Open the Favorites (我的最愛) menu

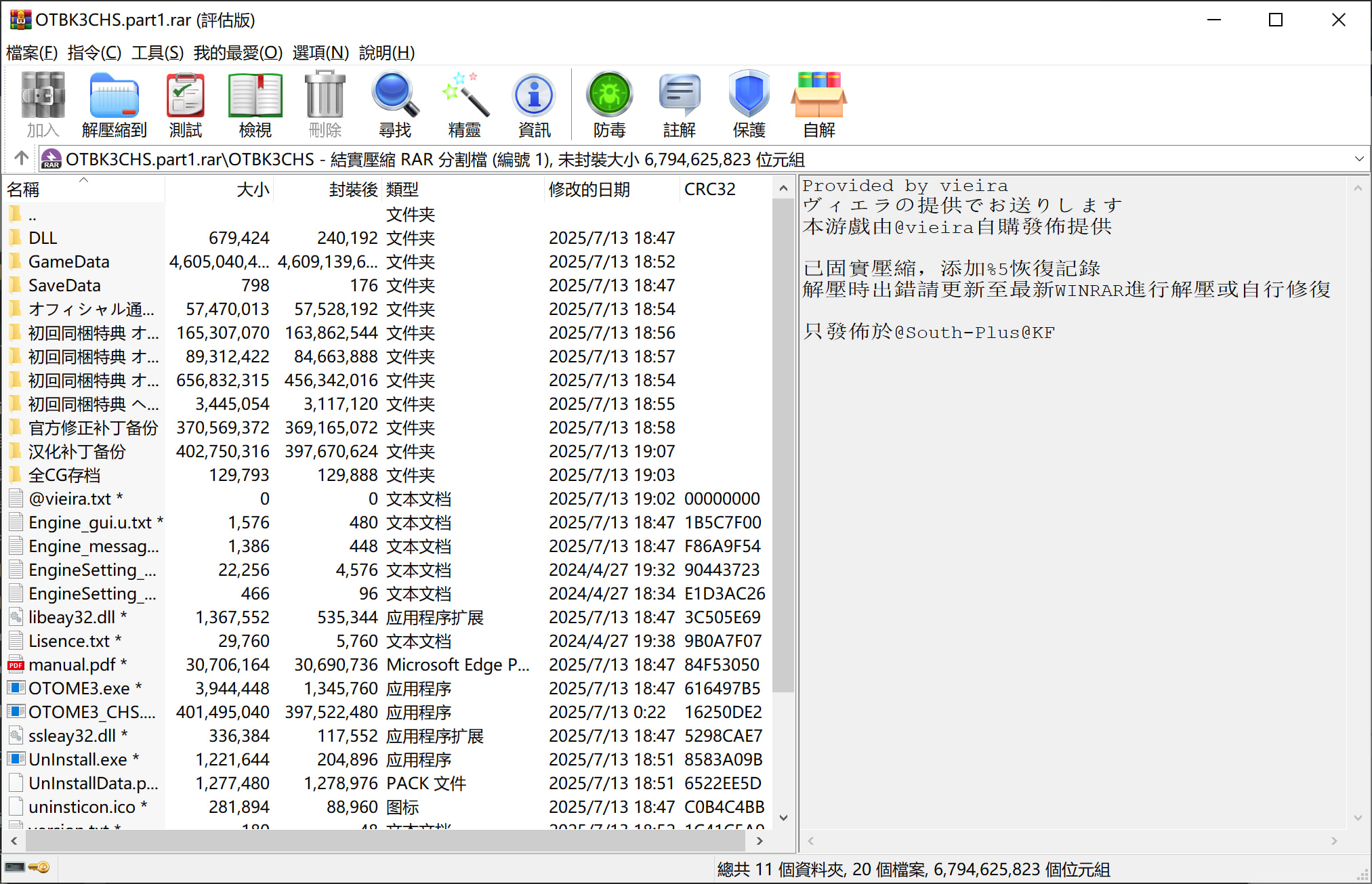(238, 53)
